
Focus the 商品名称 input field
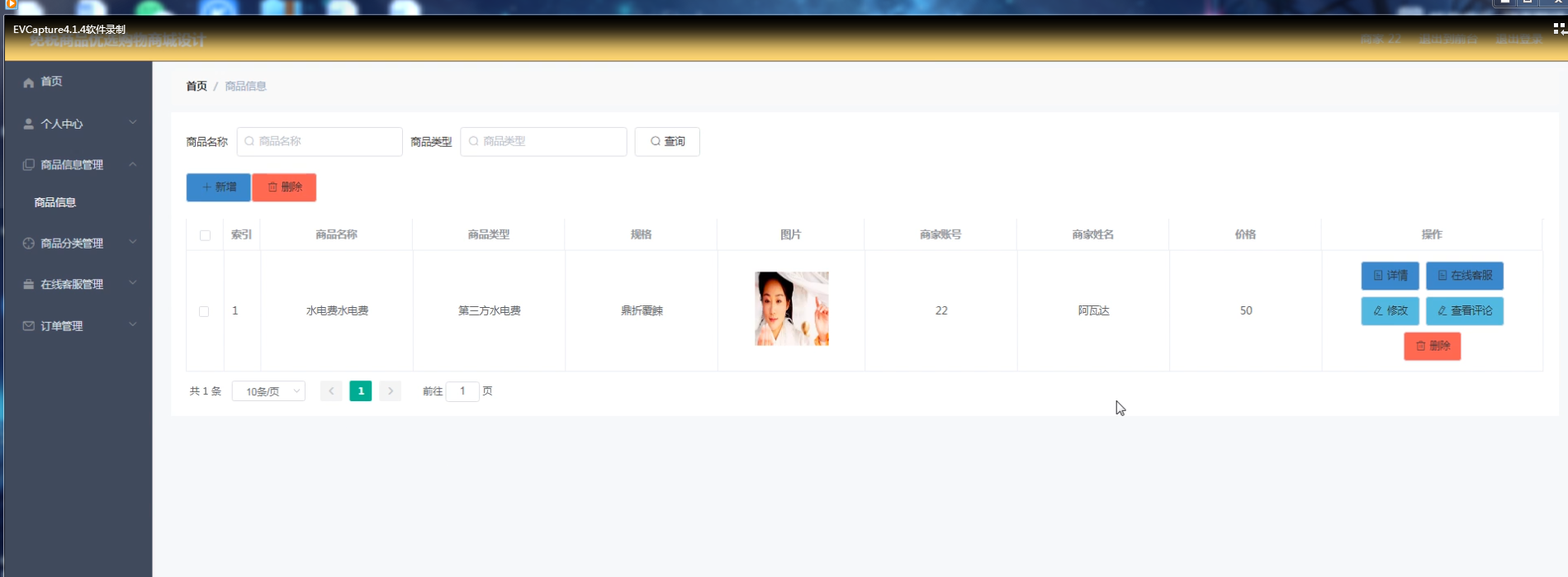click(320, 141)
